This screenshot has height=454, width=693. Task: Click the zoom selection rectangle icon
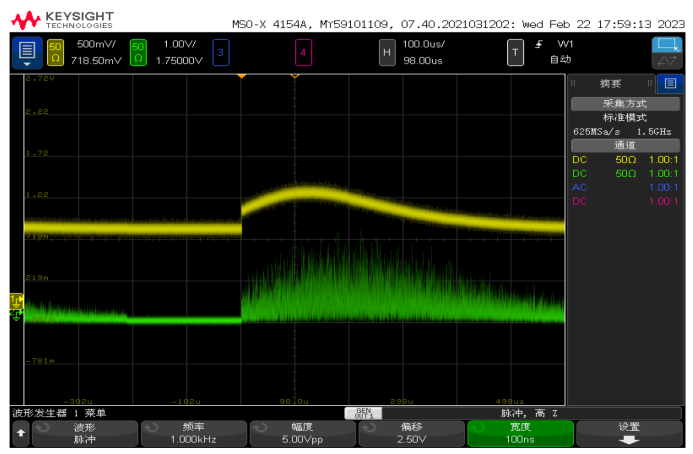[x=666, y=45]
